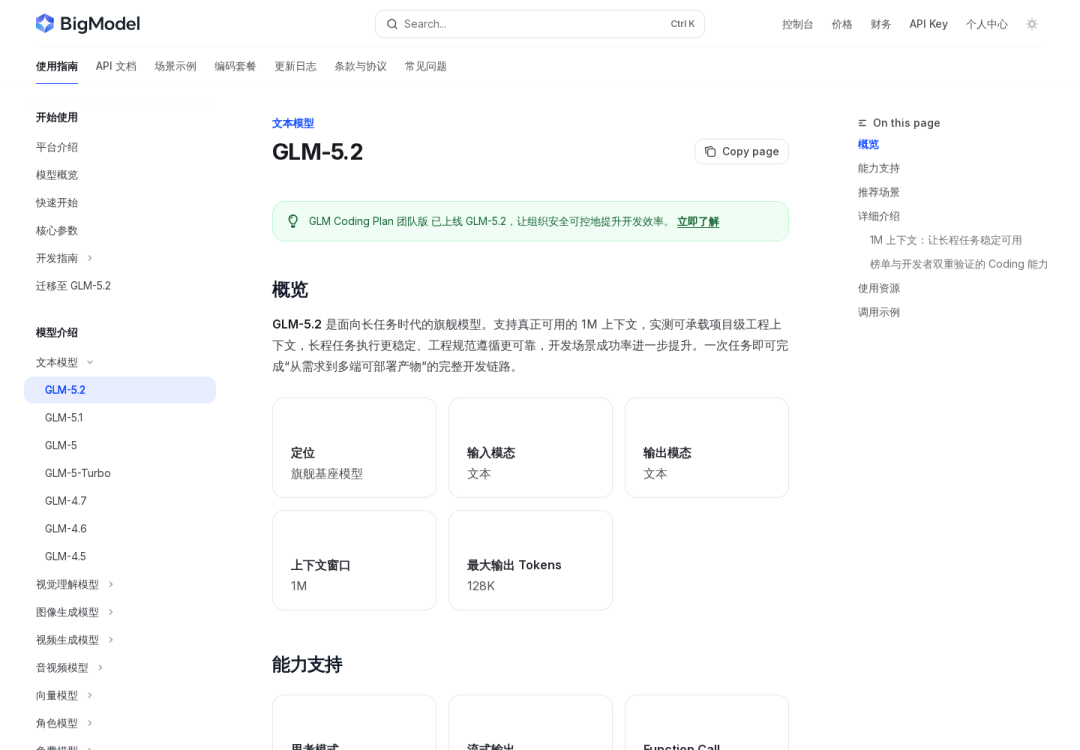Focus the Search input field
The height and width of the screenshot is (750, 1080).
click(x=540, y=24)
